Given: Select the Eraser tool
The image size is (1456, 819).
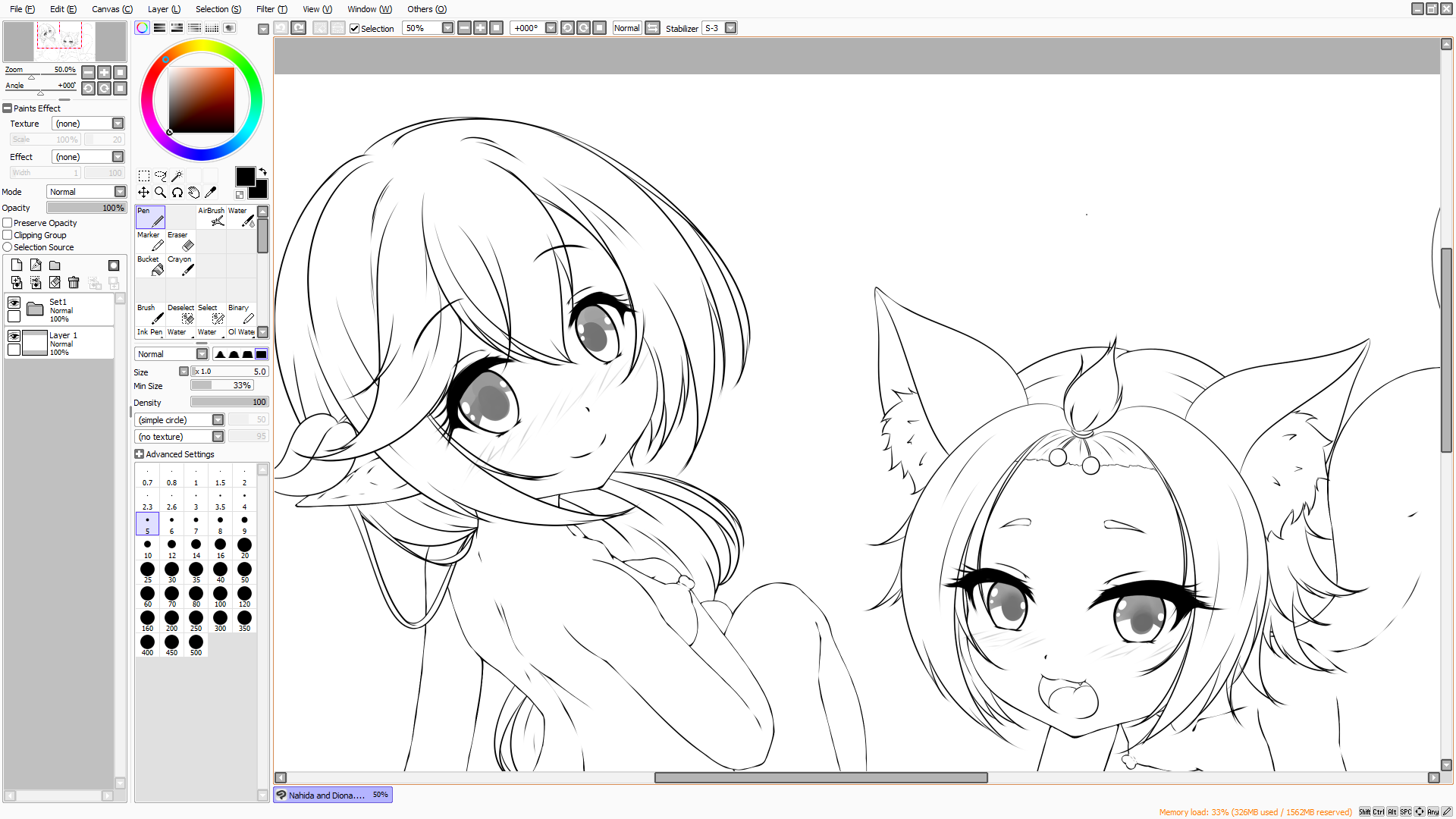Looking at the screenshot, I should click(180, 241).
